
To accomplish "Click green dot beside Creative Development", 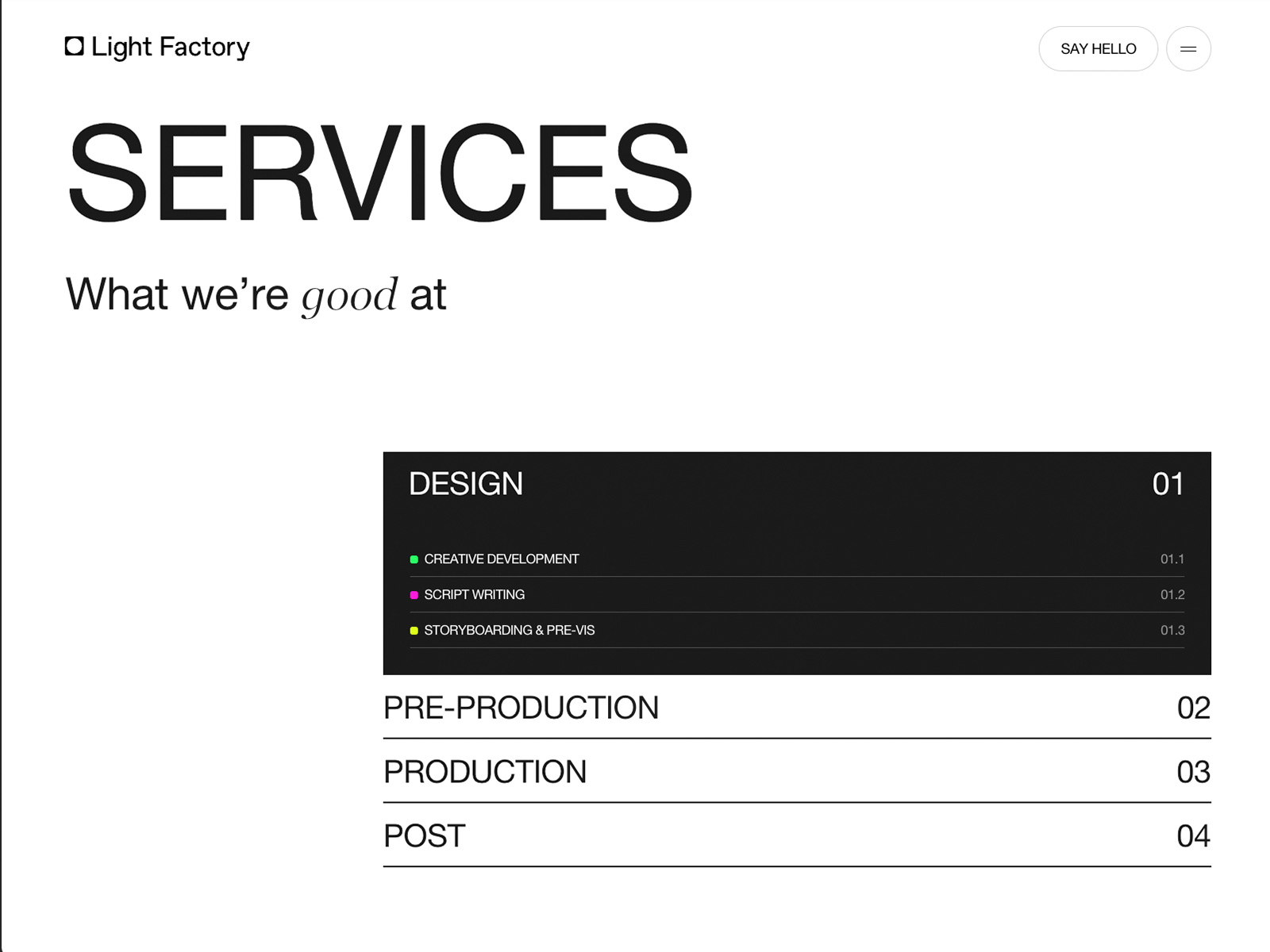I will (414, 559).
